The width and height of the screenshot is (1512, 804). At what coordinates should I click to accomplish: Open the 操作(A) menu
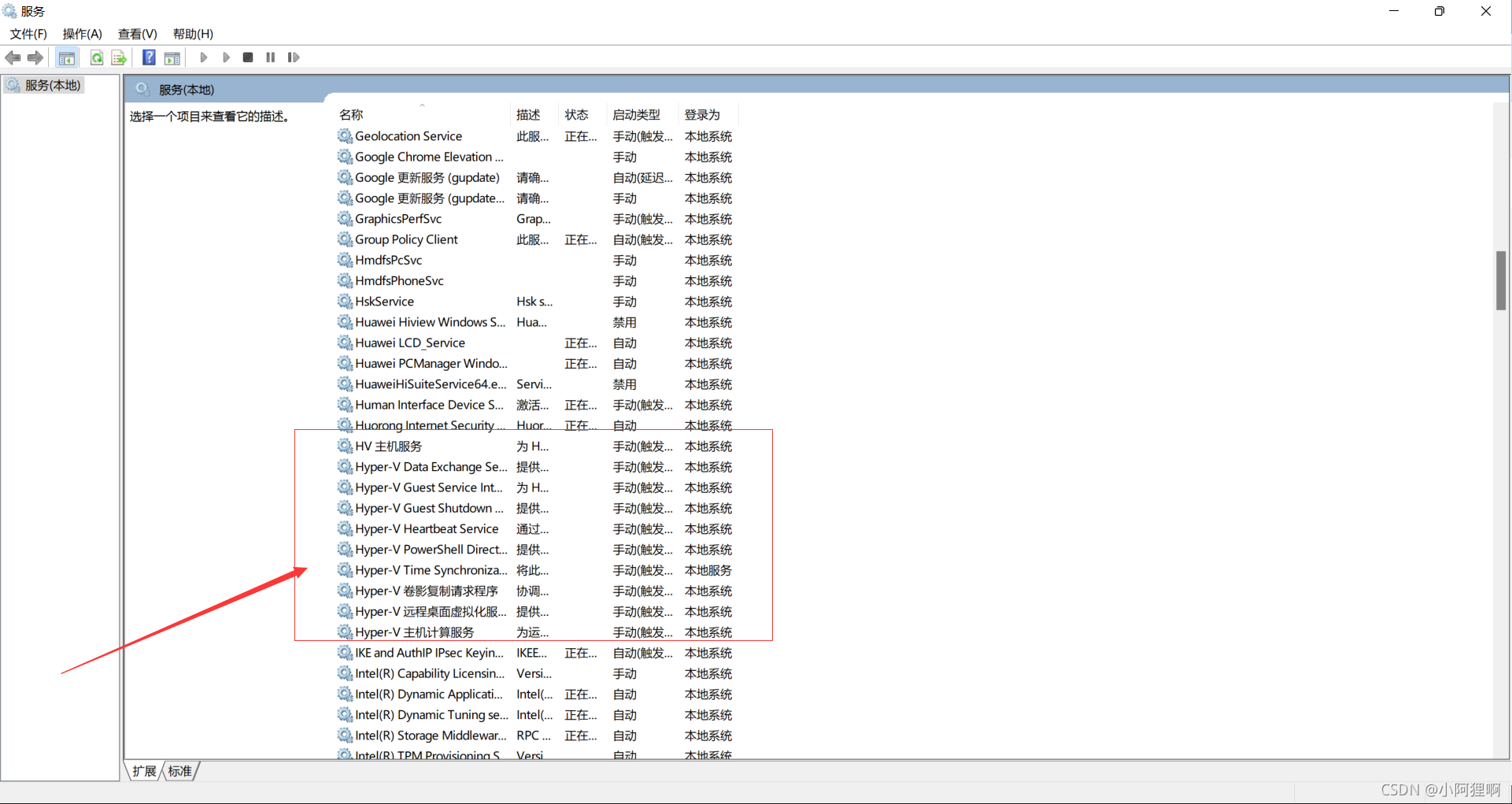click(x=83, y=34)
